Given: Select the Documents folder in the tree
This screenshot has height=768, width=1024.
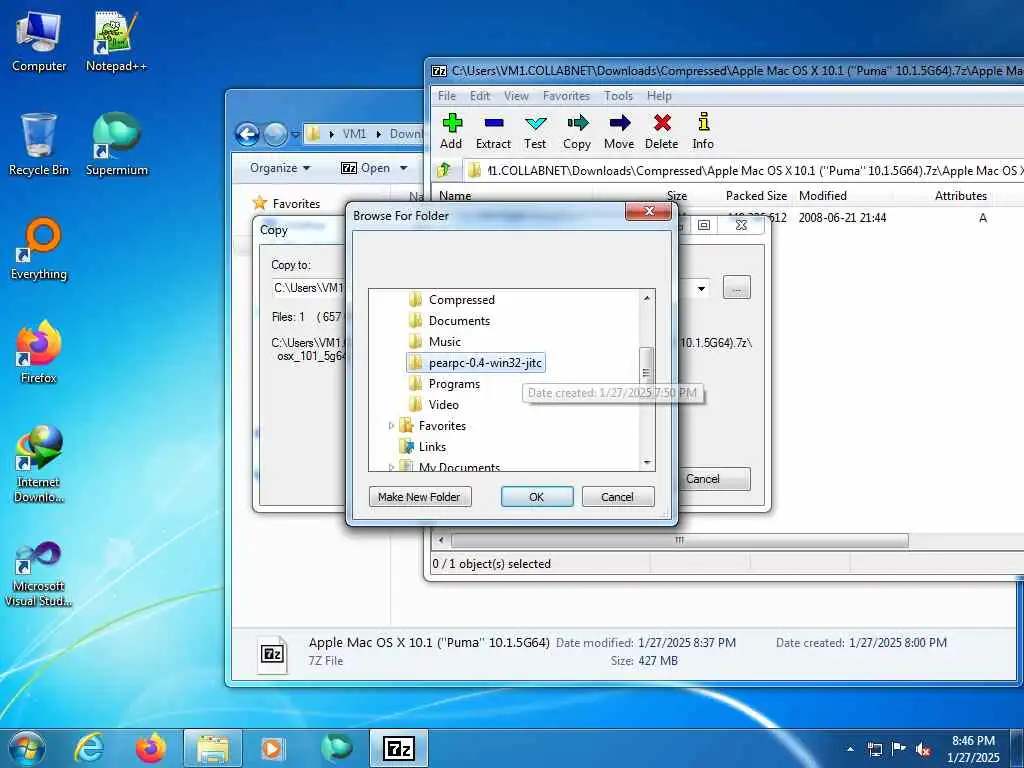Looking at the screenshot, I should [x=459, y=321].
